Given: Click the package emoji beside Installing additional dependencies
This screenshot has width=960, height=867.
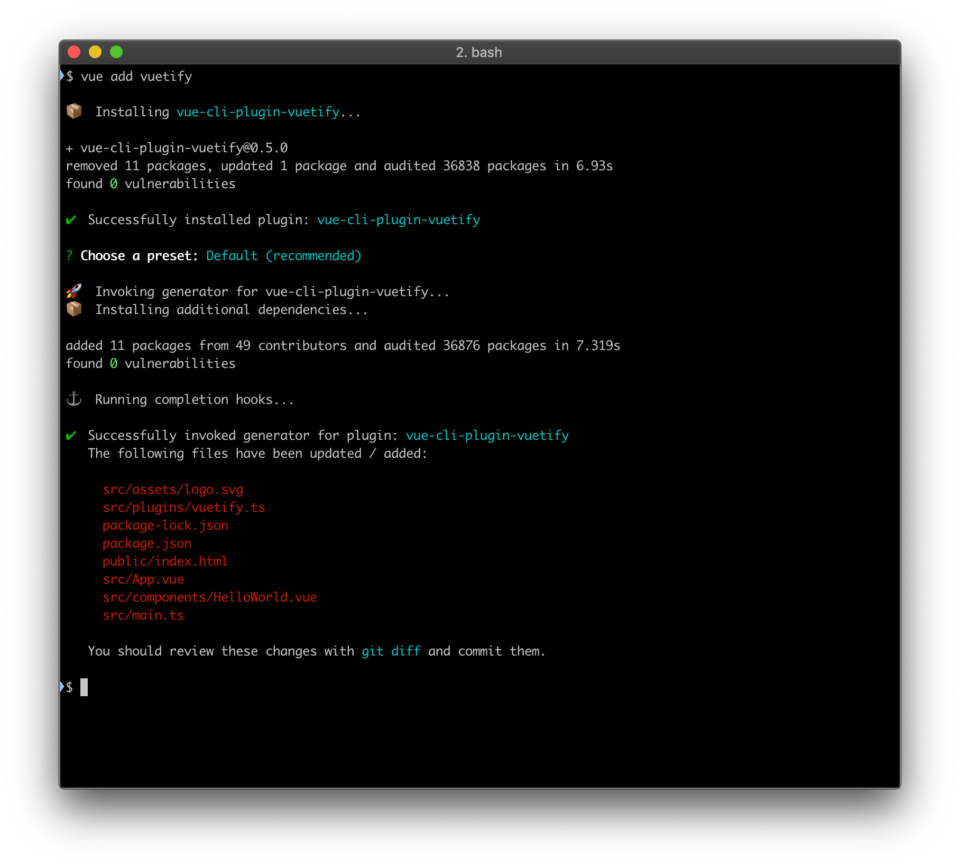Looking at the screenshot, I should click(74, 309).
